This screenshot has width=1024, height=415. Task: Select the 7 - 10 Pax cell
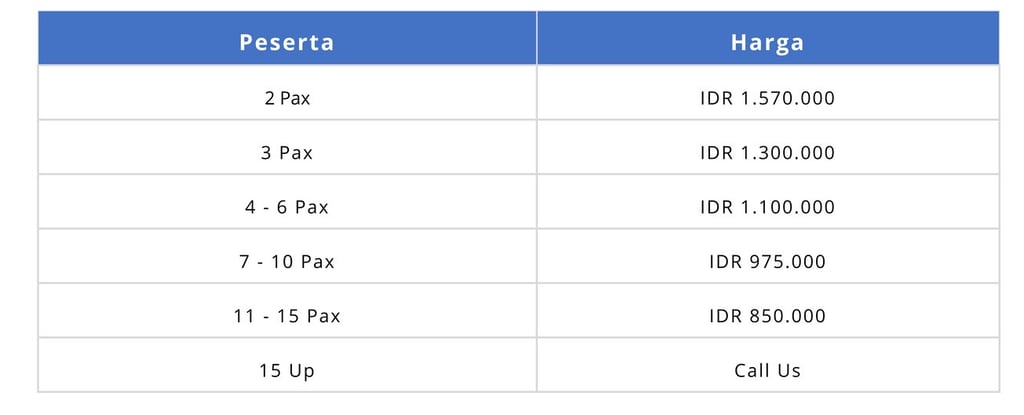point(287,256)
